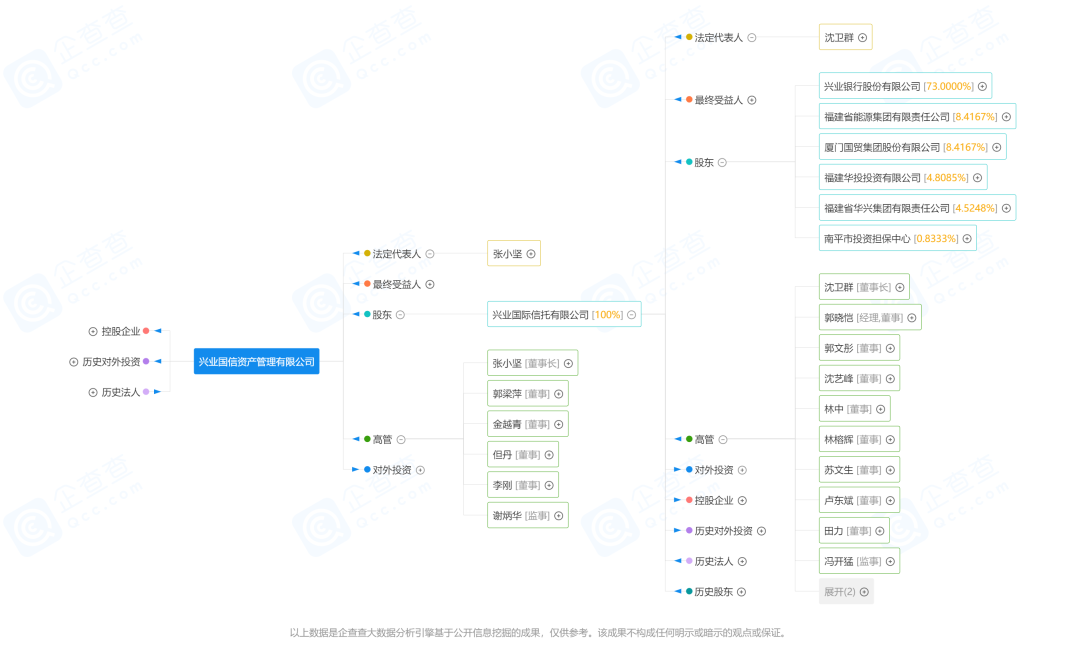
Task: Click 展开(2) to show more executives
Action: point(846,592)
